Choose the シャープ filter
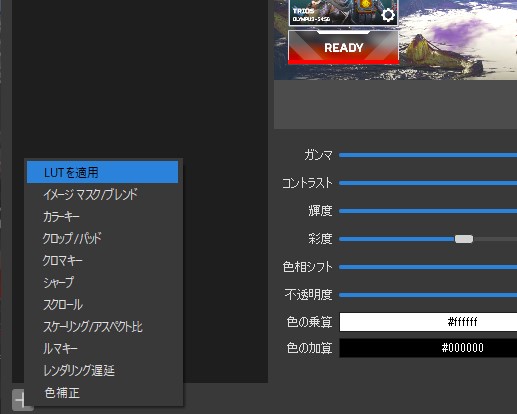This screenshot has width=517, height=414. (x=102, y=282)
